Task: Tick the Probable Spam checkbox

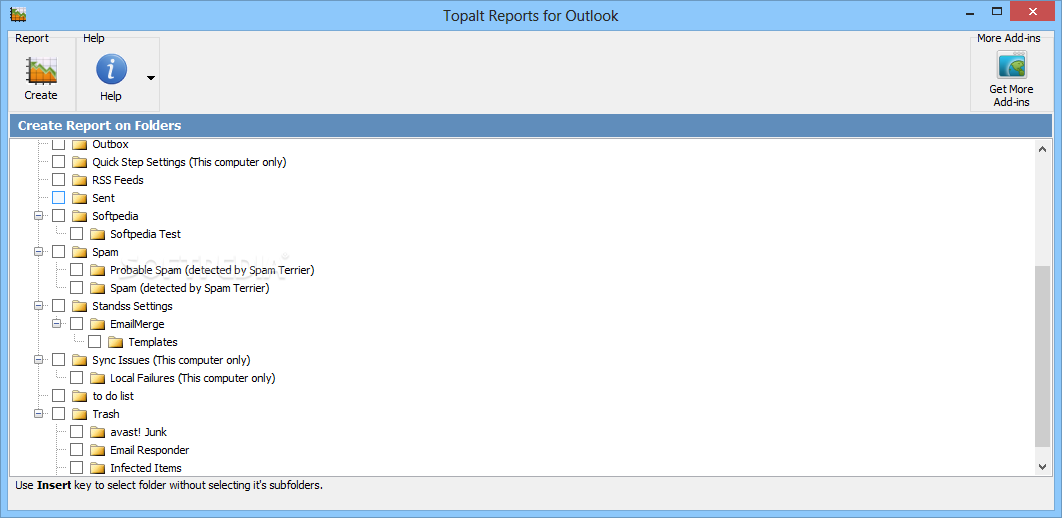Action: coord(77,270)
